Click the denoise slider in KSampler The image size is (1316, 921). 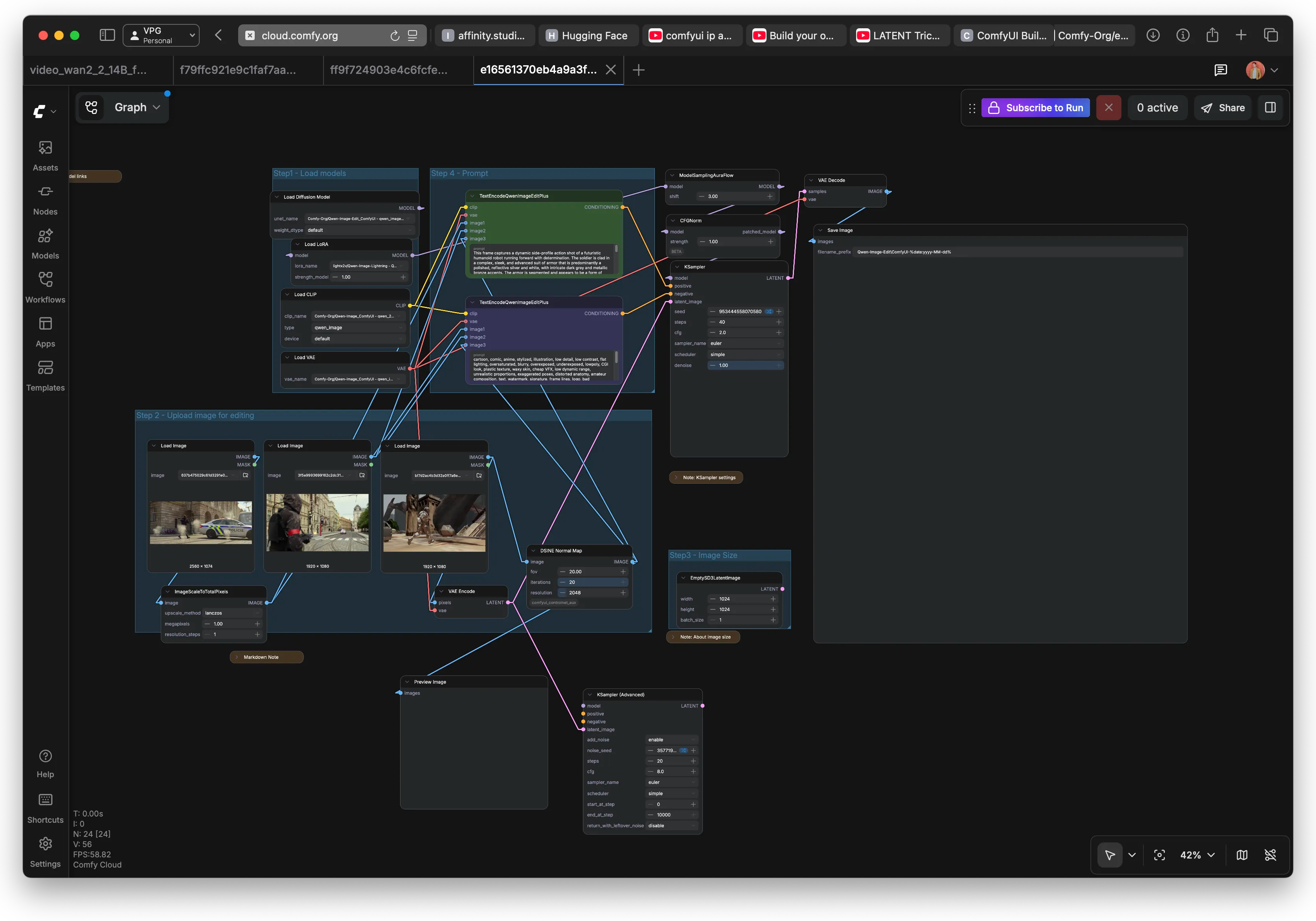[x=745, y=365]
